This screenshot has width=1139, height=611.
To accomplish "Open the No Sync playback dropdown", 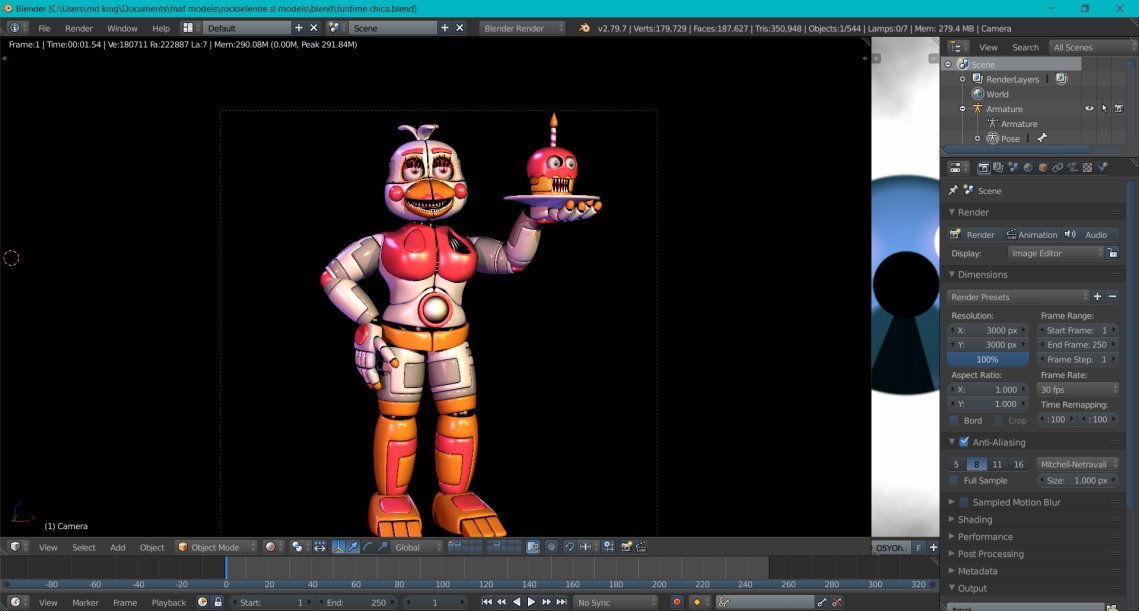I will pyautogui.click(x=615, y=602).
